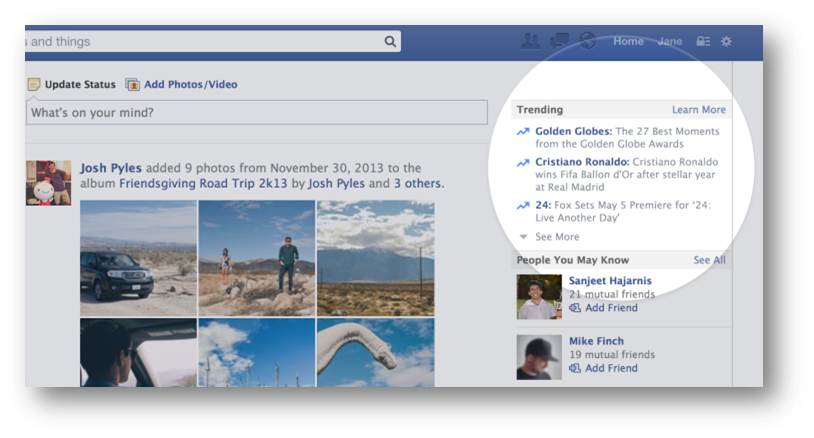Screen dimensions: 814x438
Task: Open the 24 trending topic link
Action: pos(543,205)
